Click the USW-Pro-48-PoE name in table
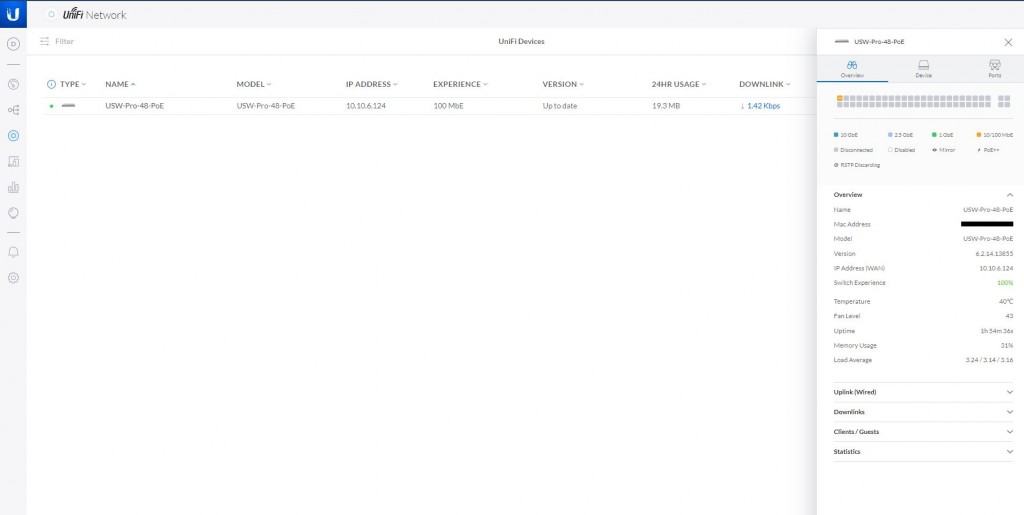This screenshot has width=1024, height=515. coord(135,106)
